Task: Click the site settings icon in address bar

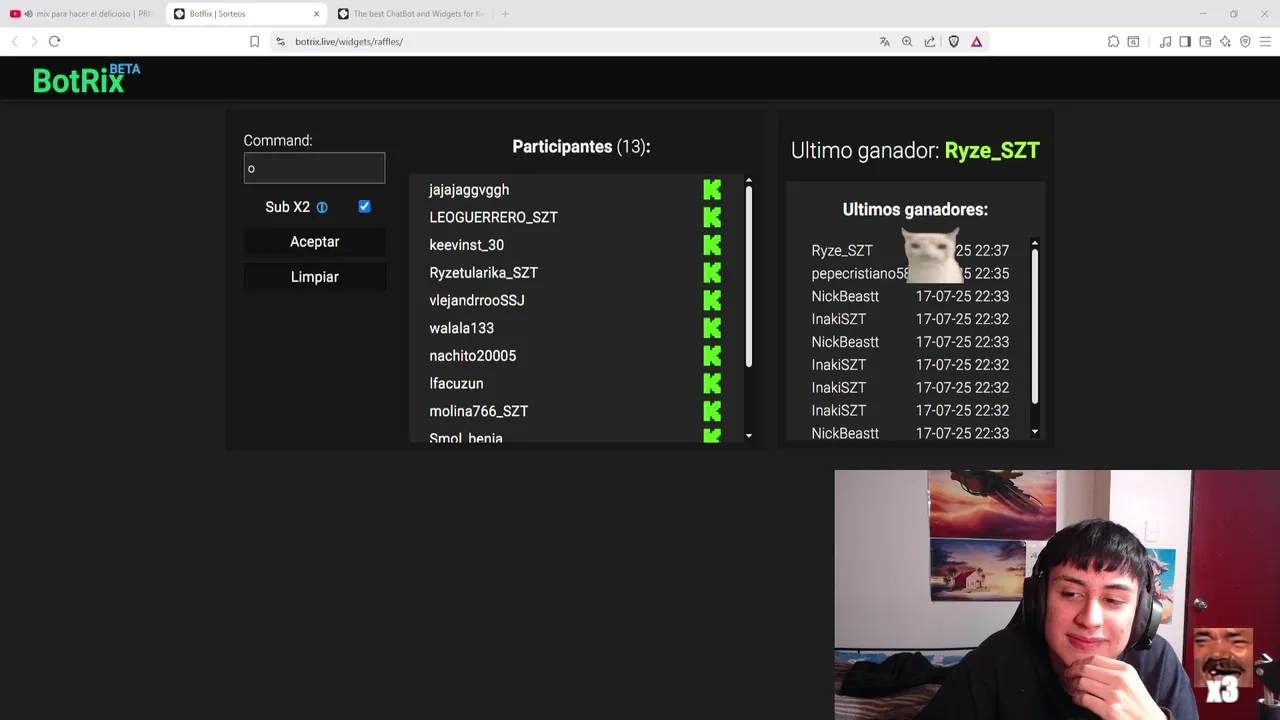Action: (280, 42)
